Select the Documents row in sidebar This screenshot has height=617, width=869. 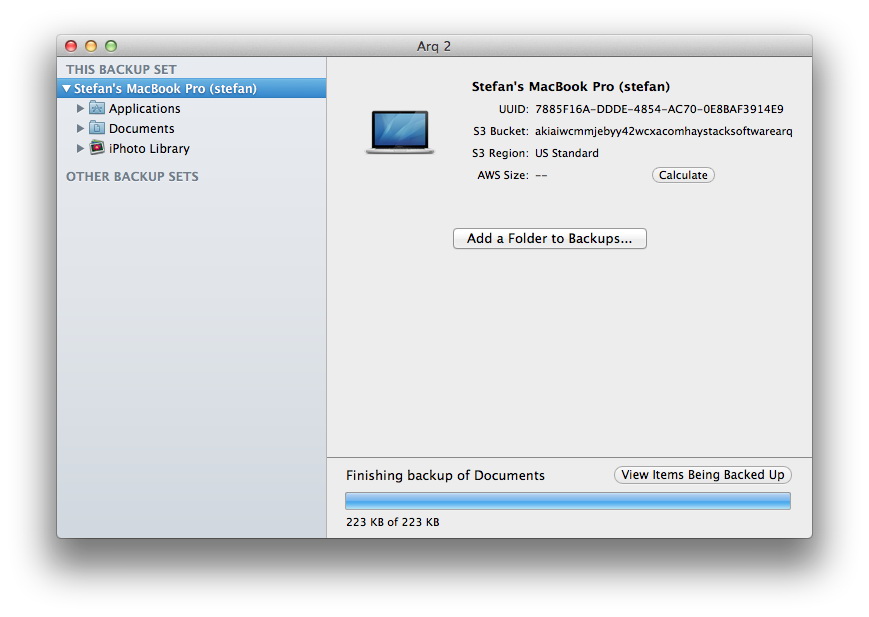191,128
